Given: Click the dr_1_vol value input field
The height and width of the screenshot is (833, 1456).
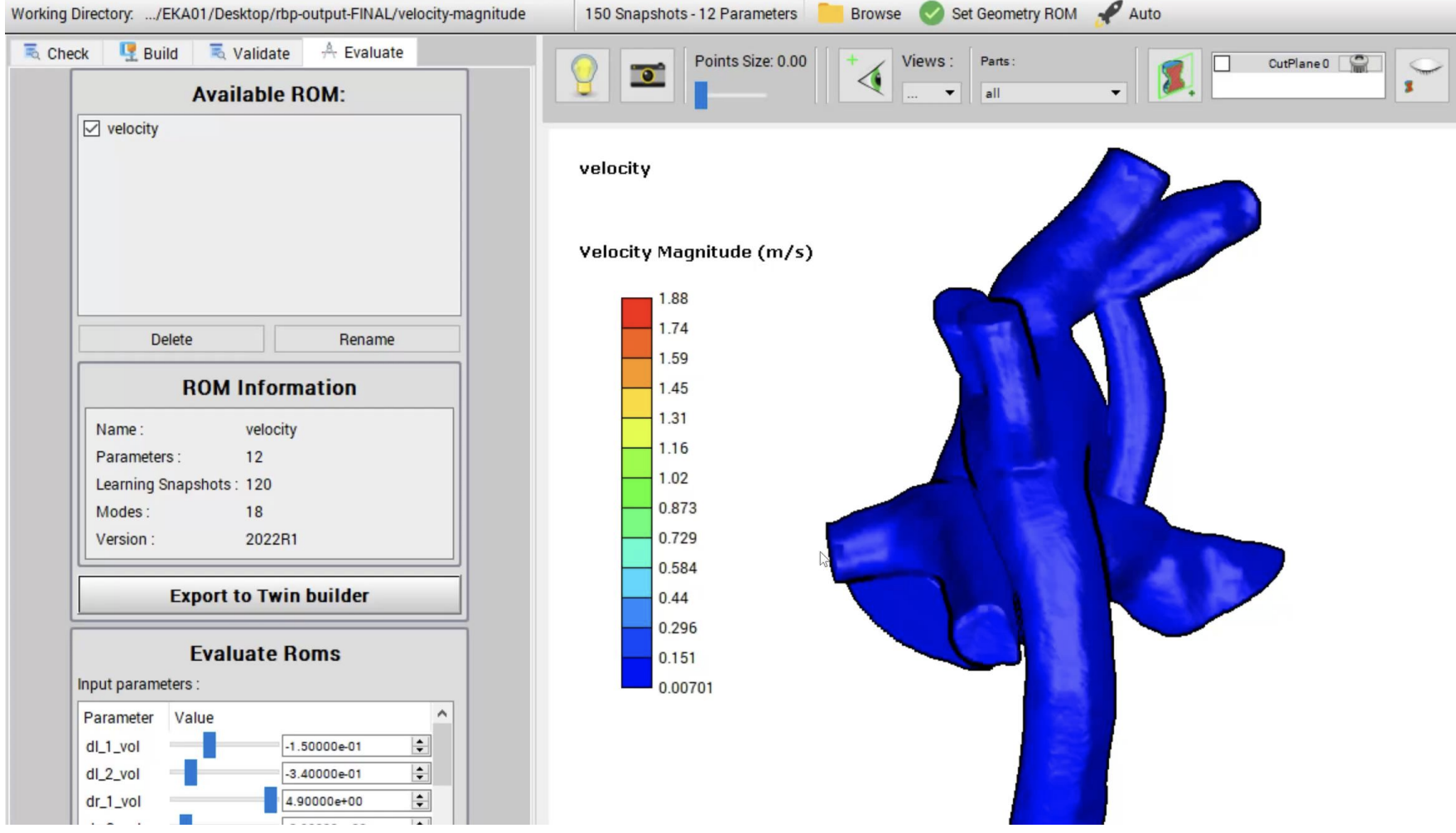Looking at the screenshot, I should 346,801.
